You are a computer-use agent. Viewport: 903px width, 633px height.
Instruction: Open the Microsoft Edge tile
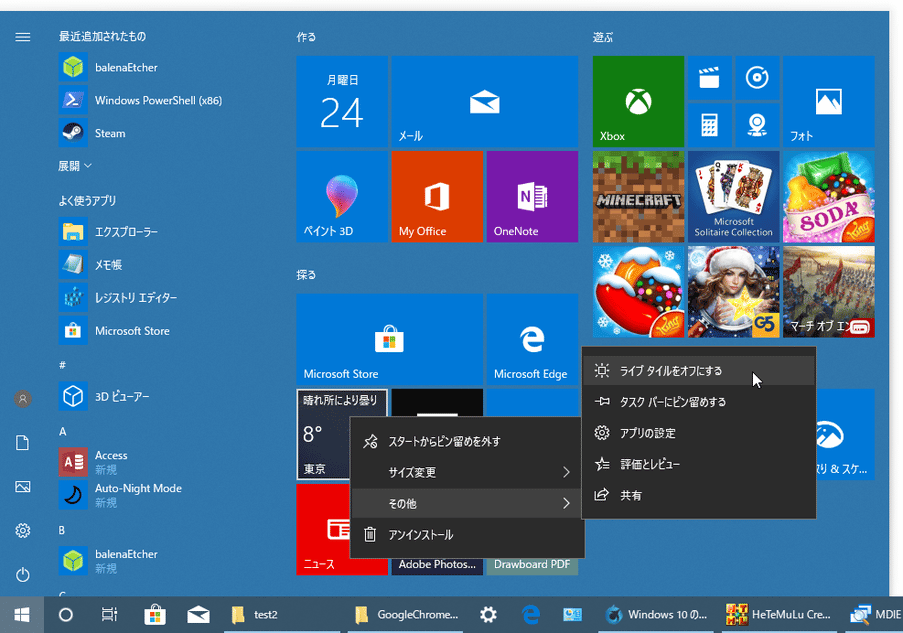[532, 339]
